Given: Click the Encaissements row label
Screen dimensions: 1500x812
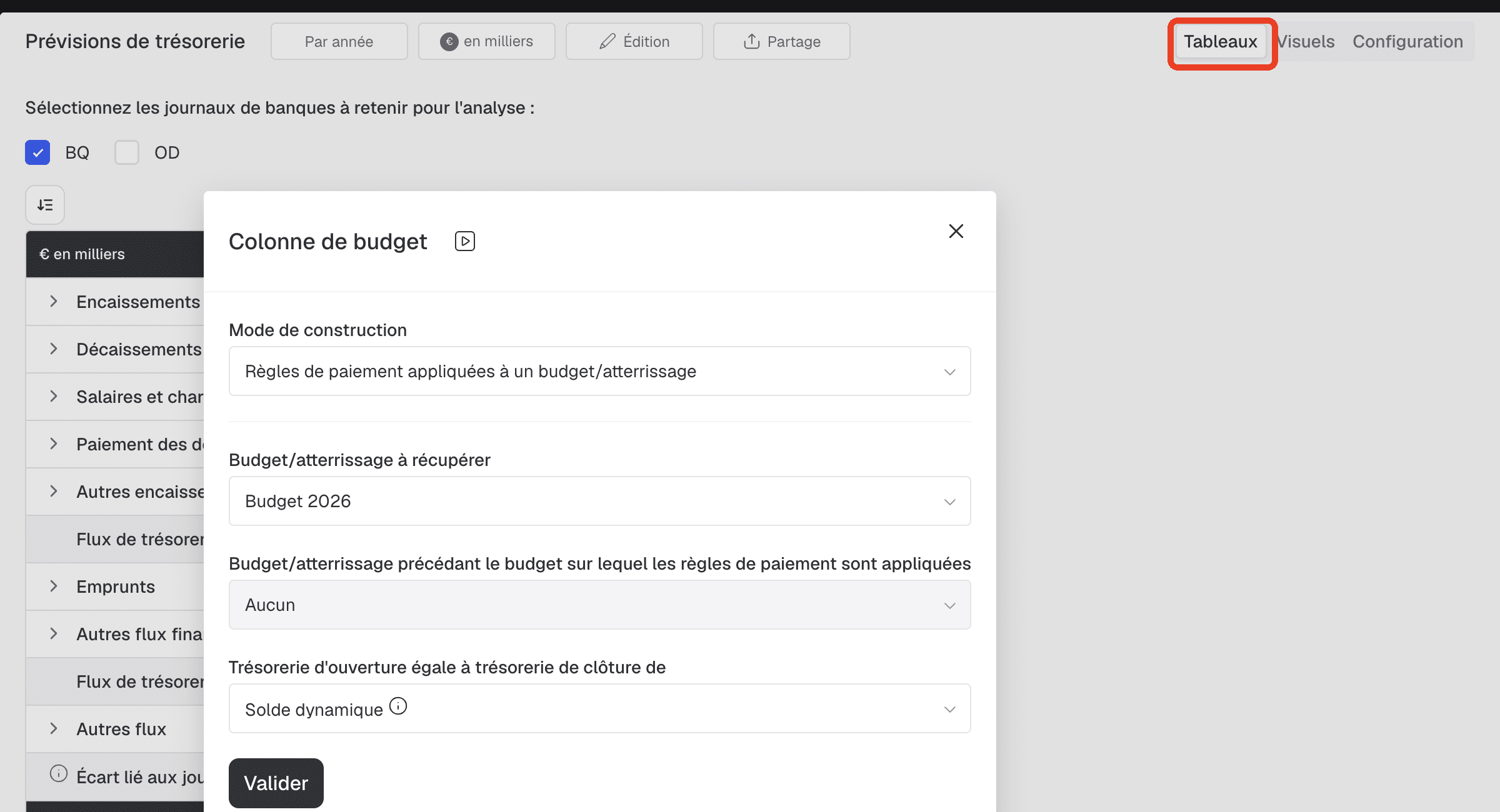Looking at the screenshot, I should (x=138, y=302).
